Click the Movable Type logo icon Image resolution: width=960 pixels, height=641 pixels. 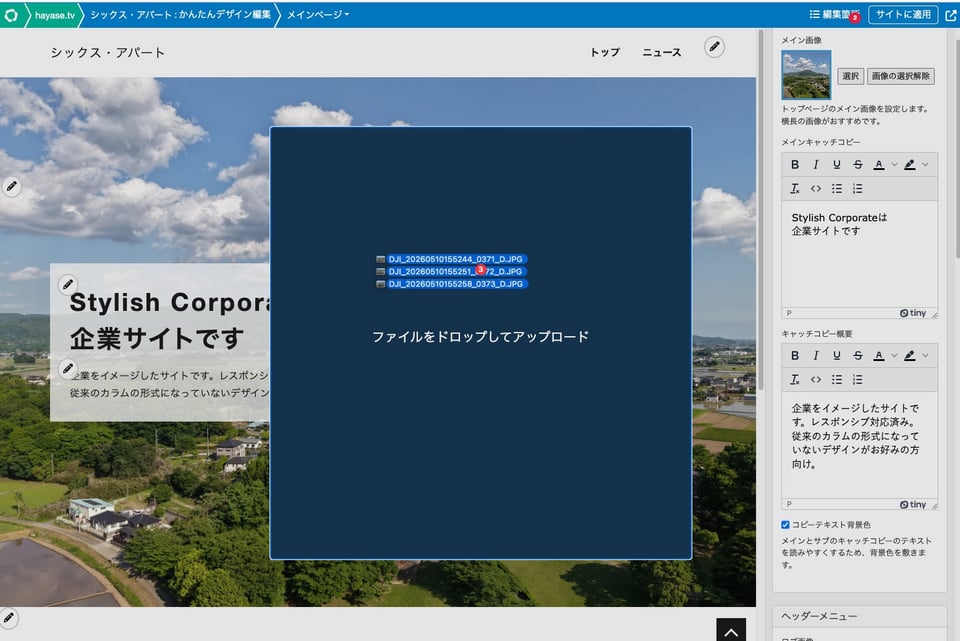(11, 15)
